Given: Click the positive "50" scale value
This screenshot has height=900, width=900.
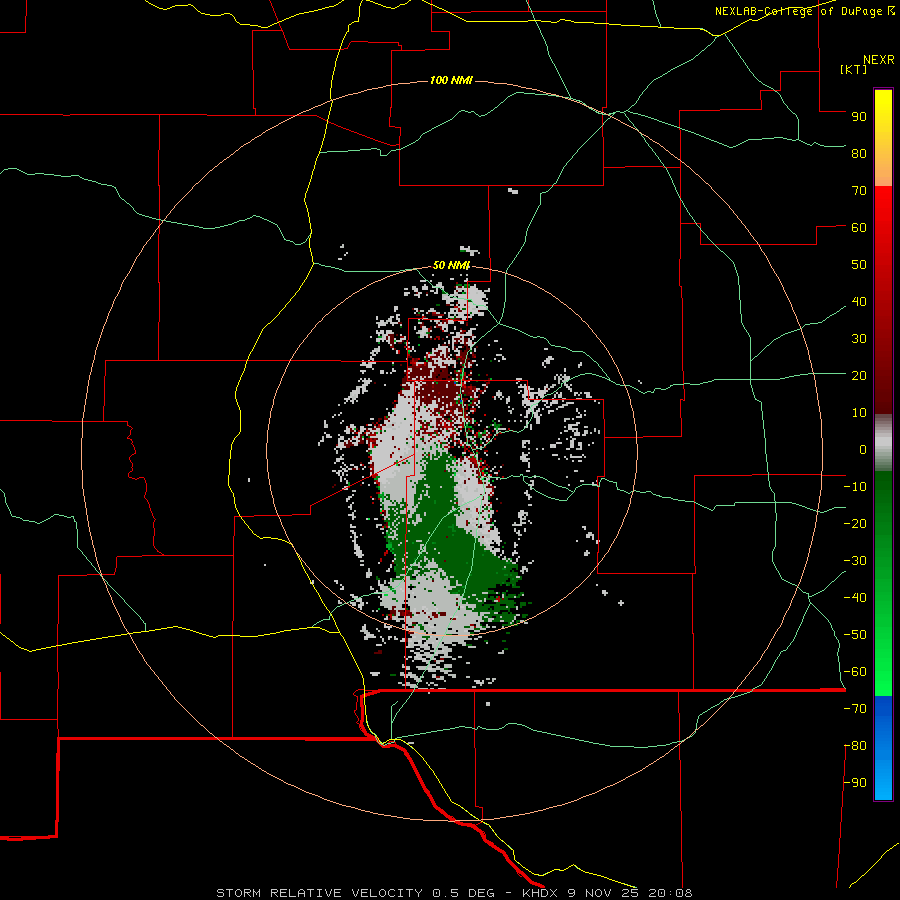Looking at the screenshot, I should click(859, 265).
